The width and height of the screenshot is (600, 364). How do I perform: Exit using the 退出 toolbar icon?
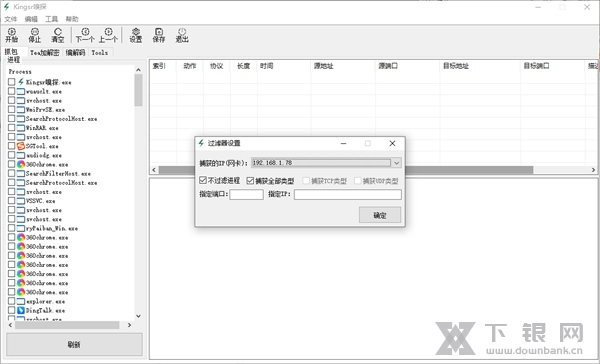[x=182, y=35]
